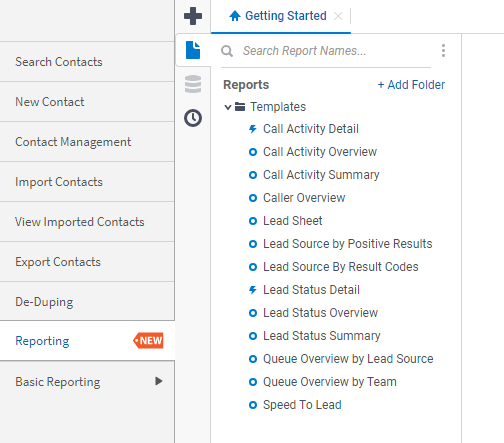Select Queue Overview by Team report

[330, 382]
